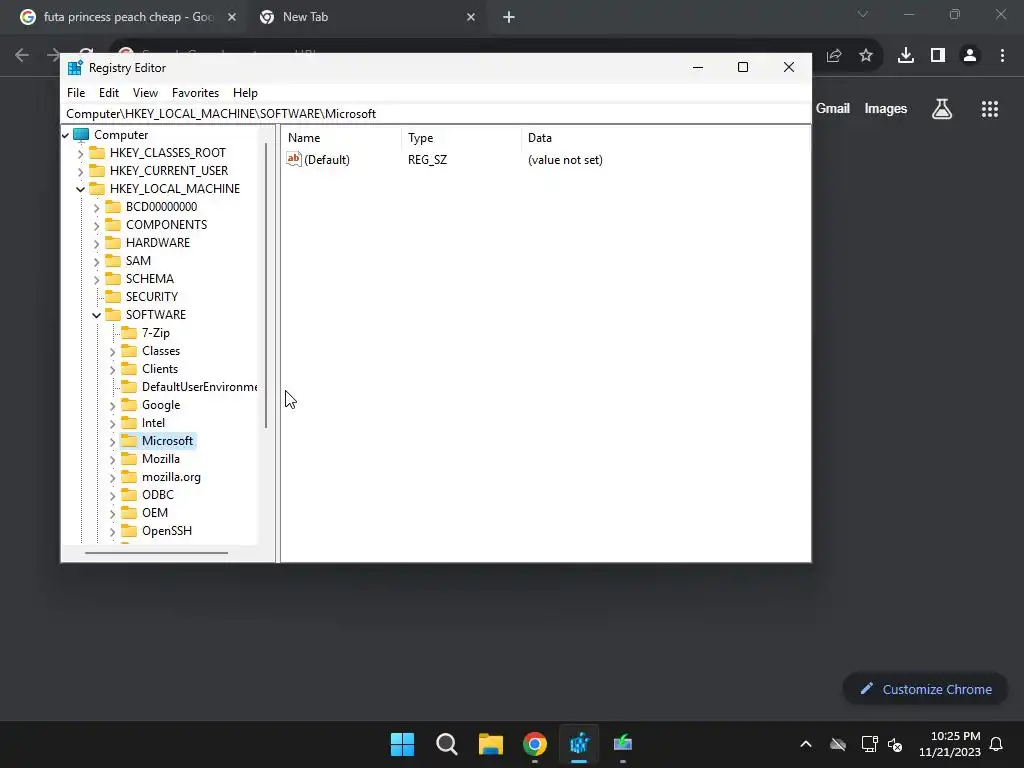Open the Google apps grid icon
The image size is (1024, 768).
coord(990,109)
